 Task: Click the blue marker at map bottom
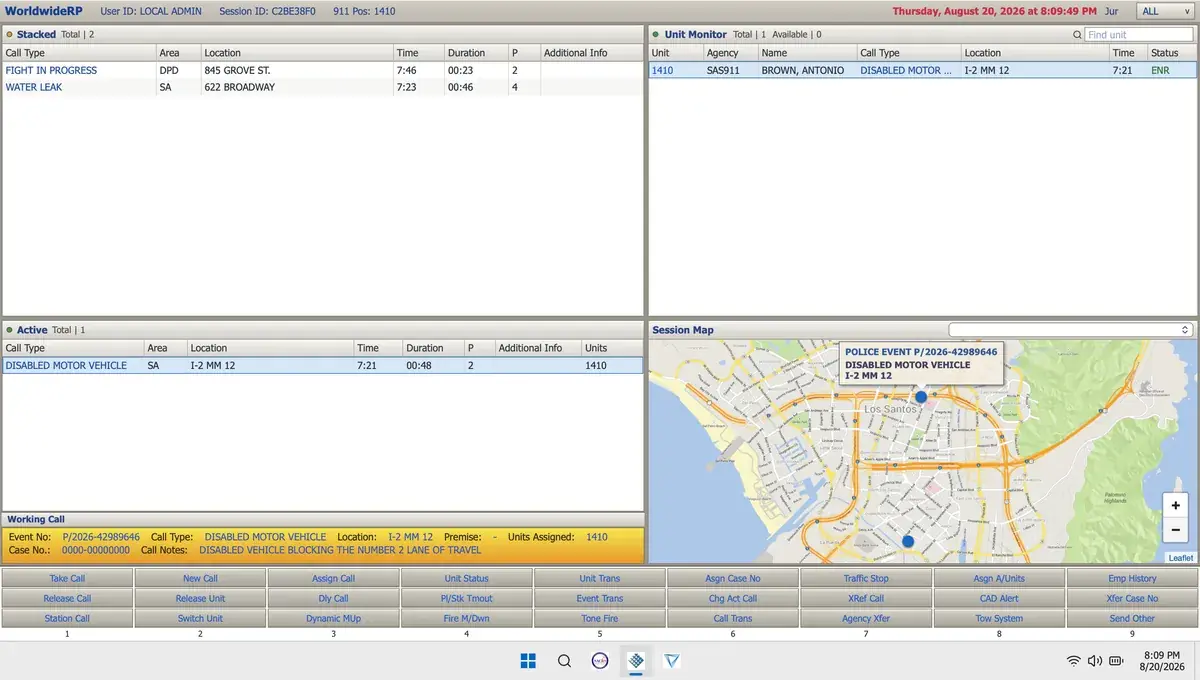point(908,541)
